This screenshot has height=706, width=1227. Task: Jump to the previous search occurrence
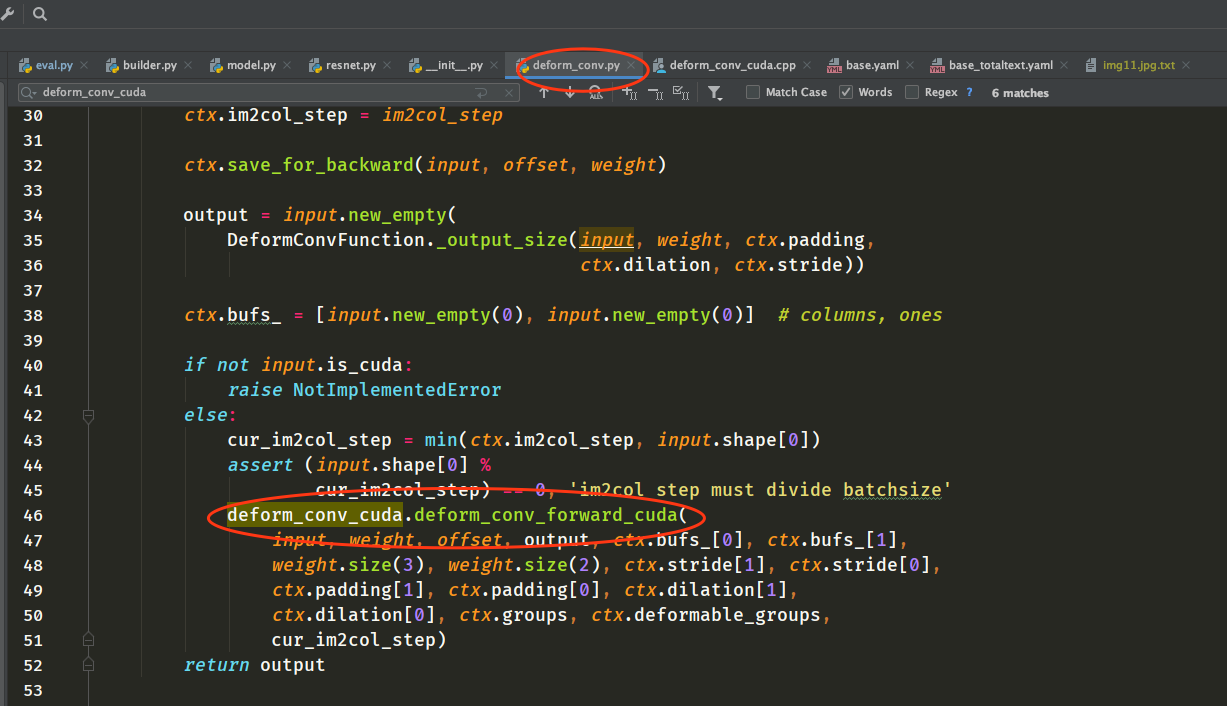pyautogui.click(x=543, y=92)
